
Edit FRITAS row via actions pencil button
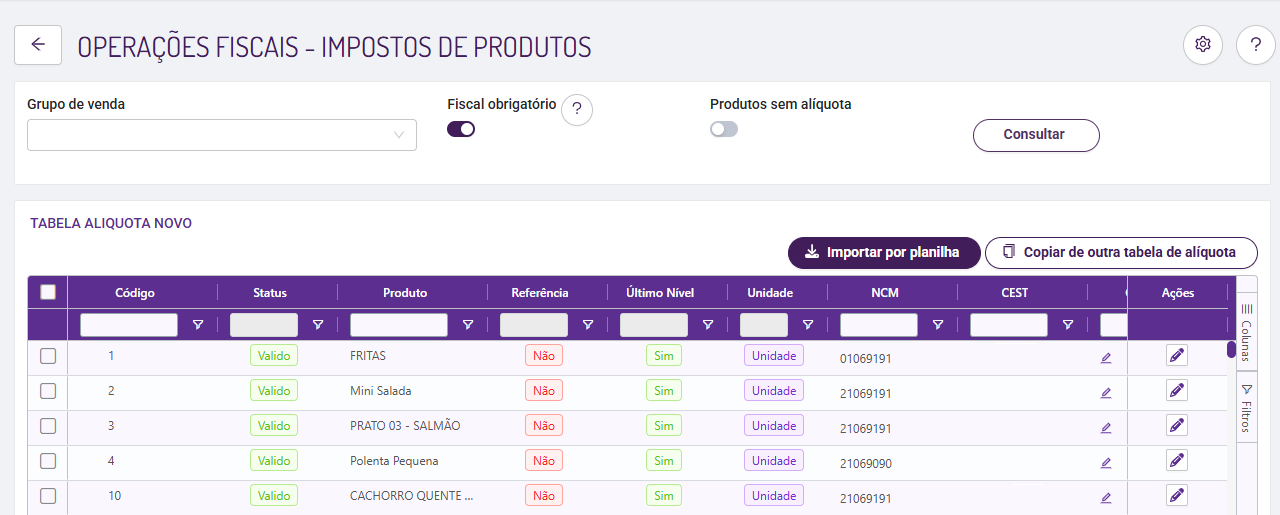tap(1177, 355)
